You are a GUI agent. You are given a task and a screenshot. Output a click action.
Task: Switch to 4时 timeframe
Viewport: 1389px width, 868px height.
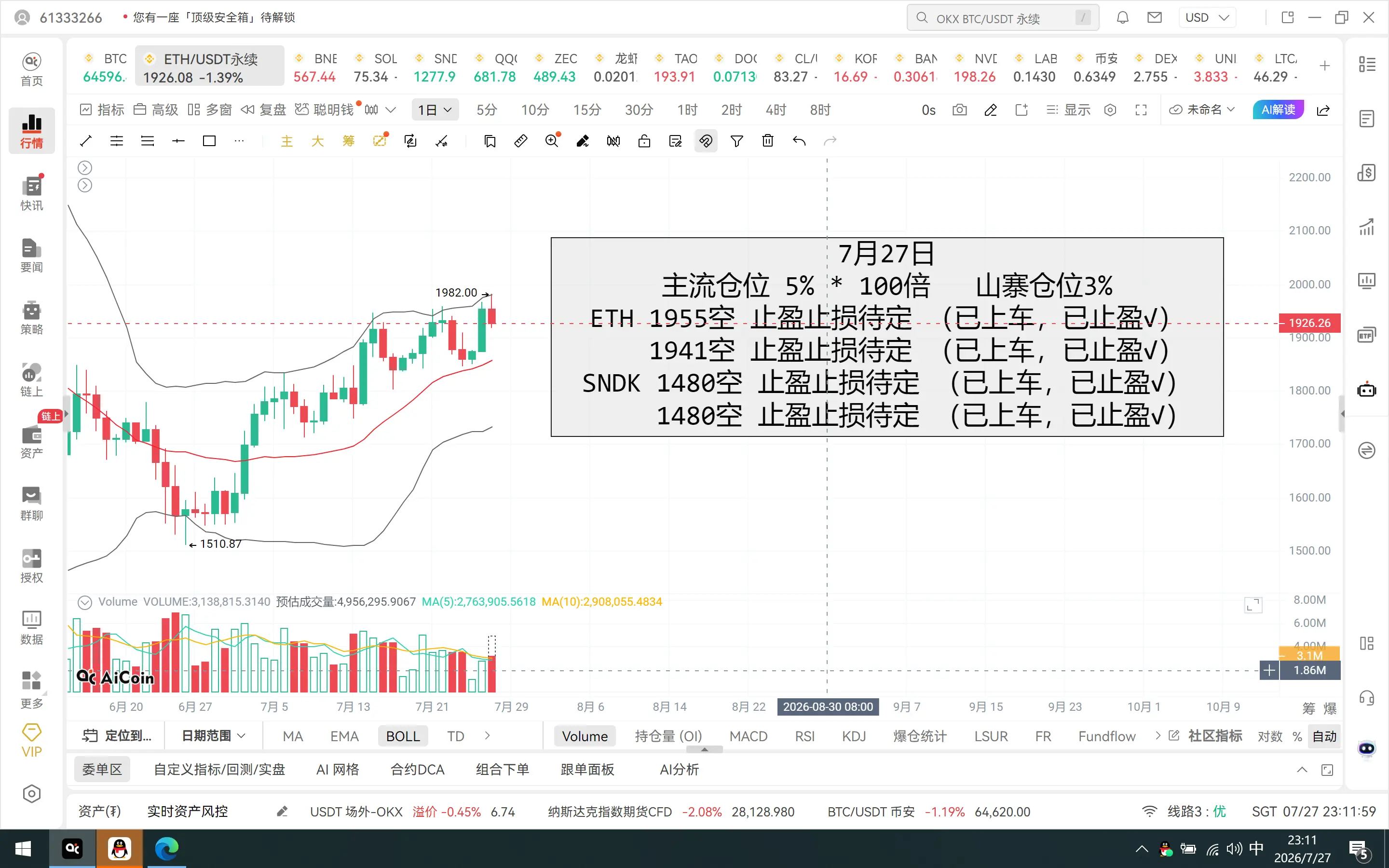click(x=776, y=109)
